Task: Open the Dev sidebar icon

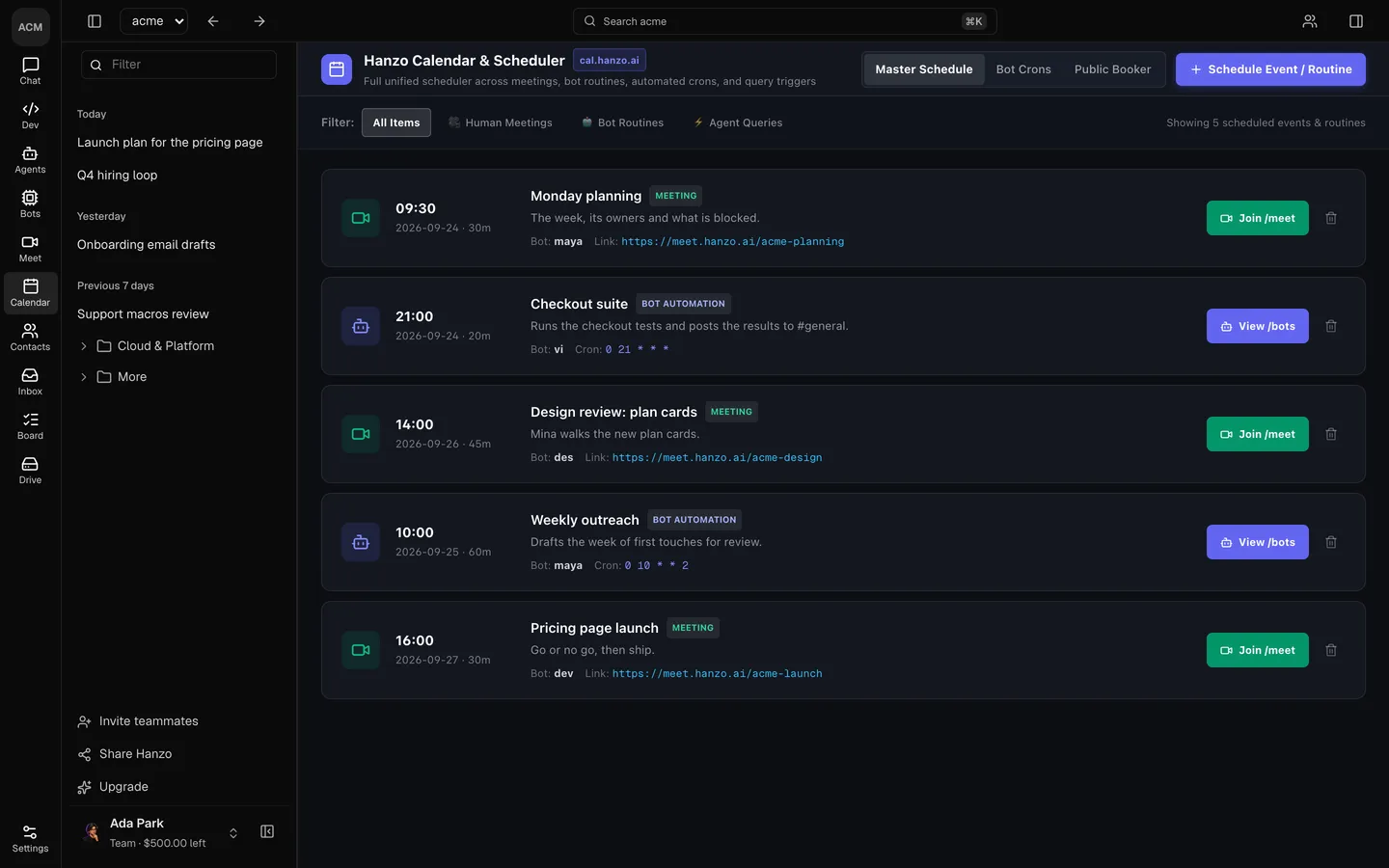Action: pos(30,116)
